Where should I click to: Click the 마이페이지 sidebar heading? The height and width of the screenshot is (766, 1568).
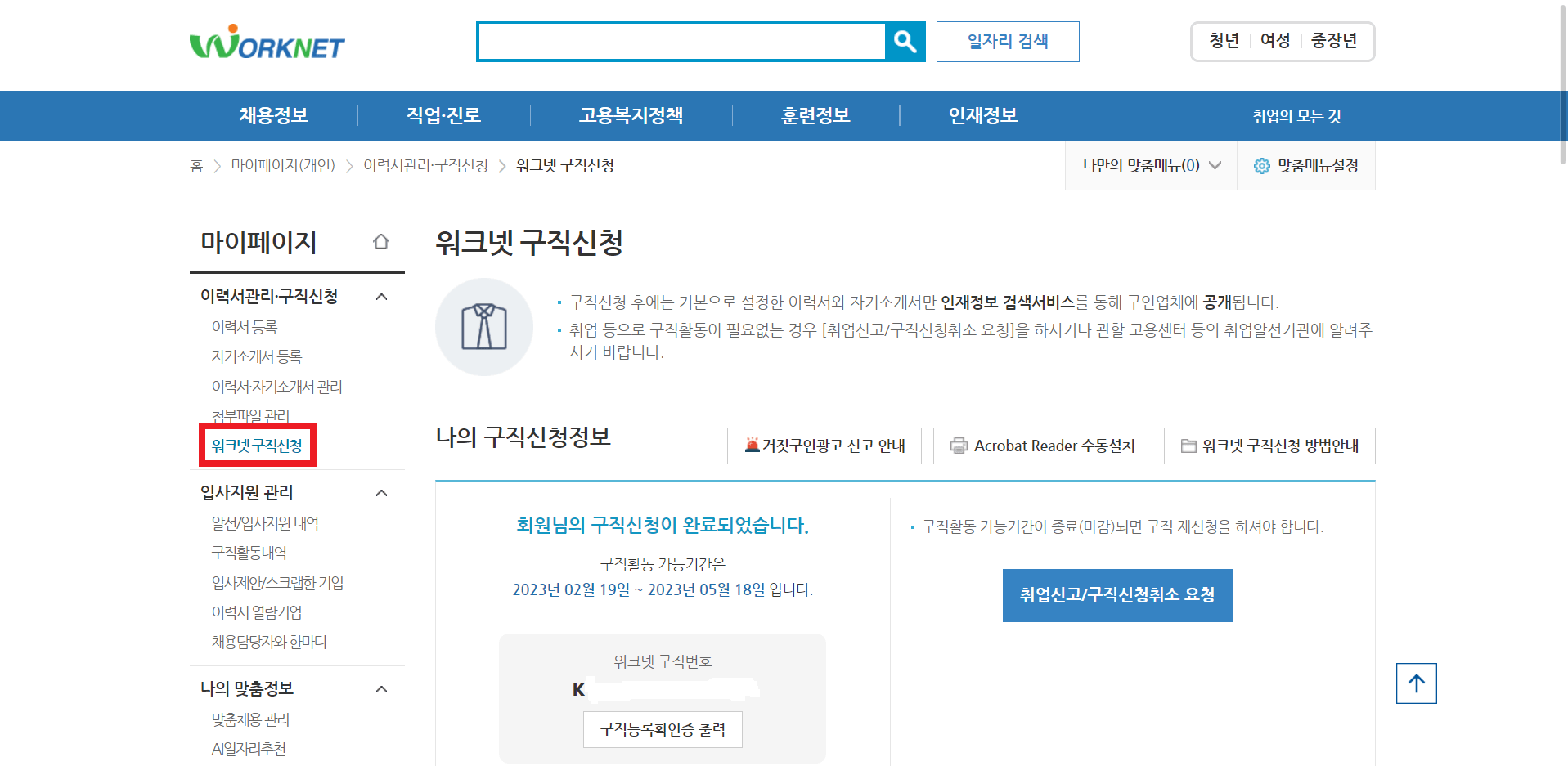[x=258, y=242]
